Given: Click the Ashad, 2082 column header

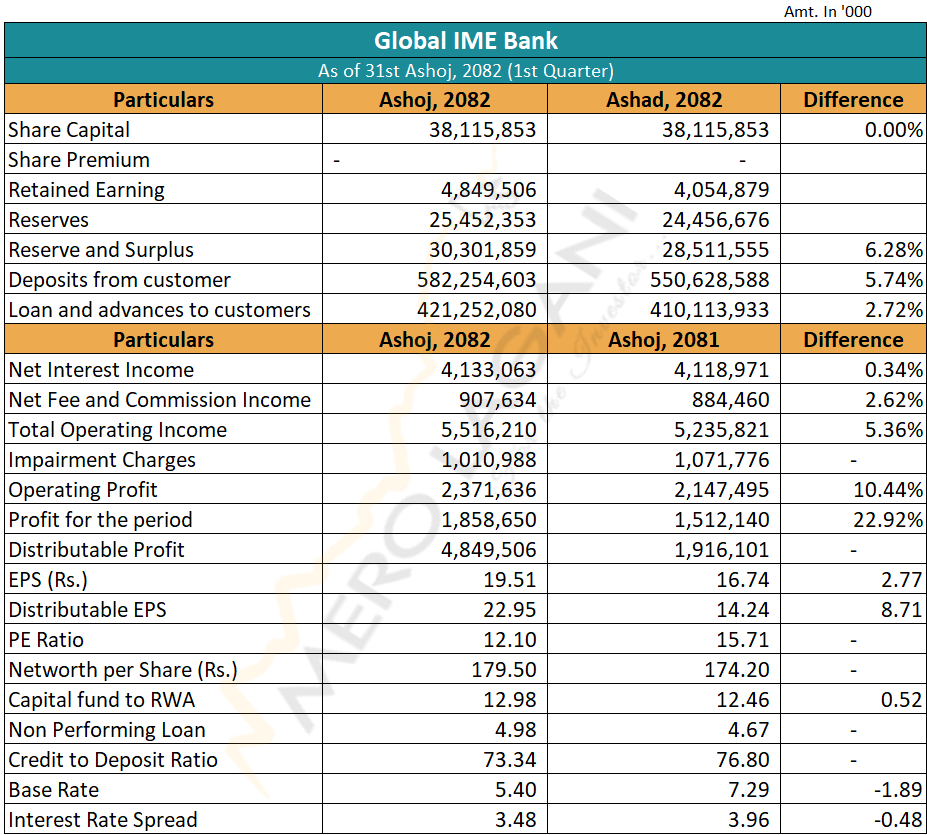Looking at the screenshot, I should [663, 100].
